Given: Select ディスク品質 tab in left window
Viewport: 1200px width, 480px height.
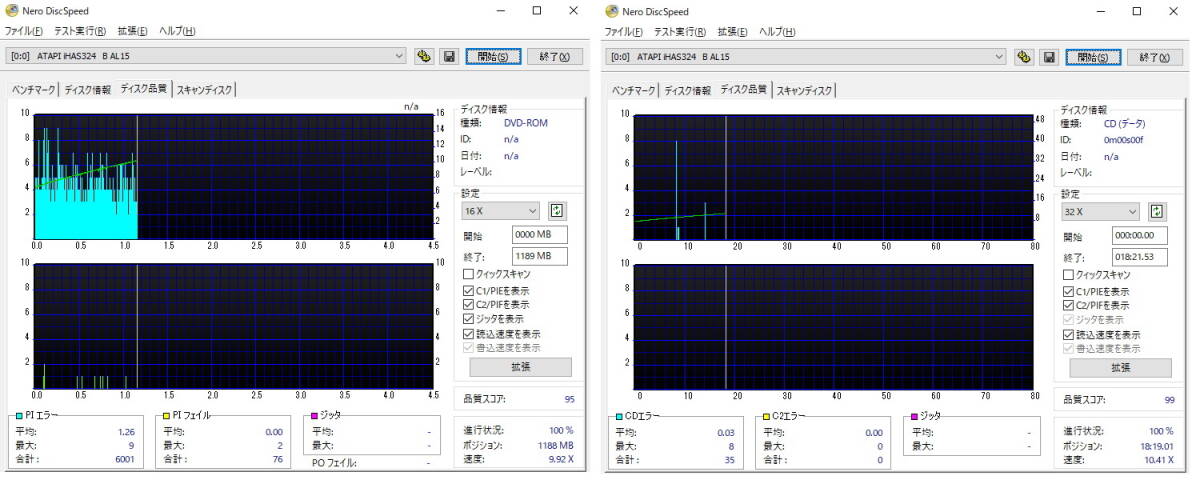Looking at the screenshot, I should coord(144,88).
